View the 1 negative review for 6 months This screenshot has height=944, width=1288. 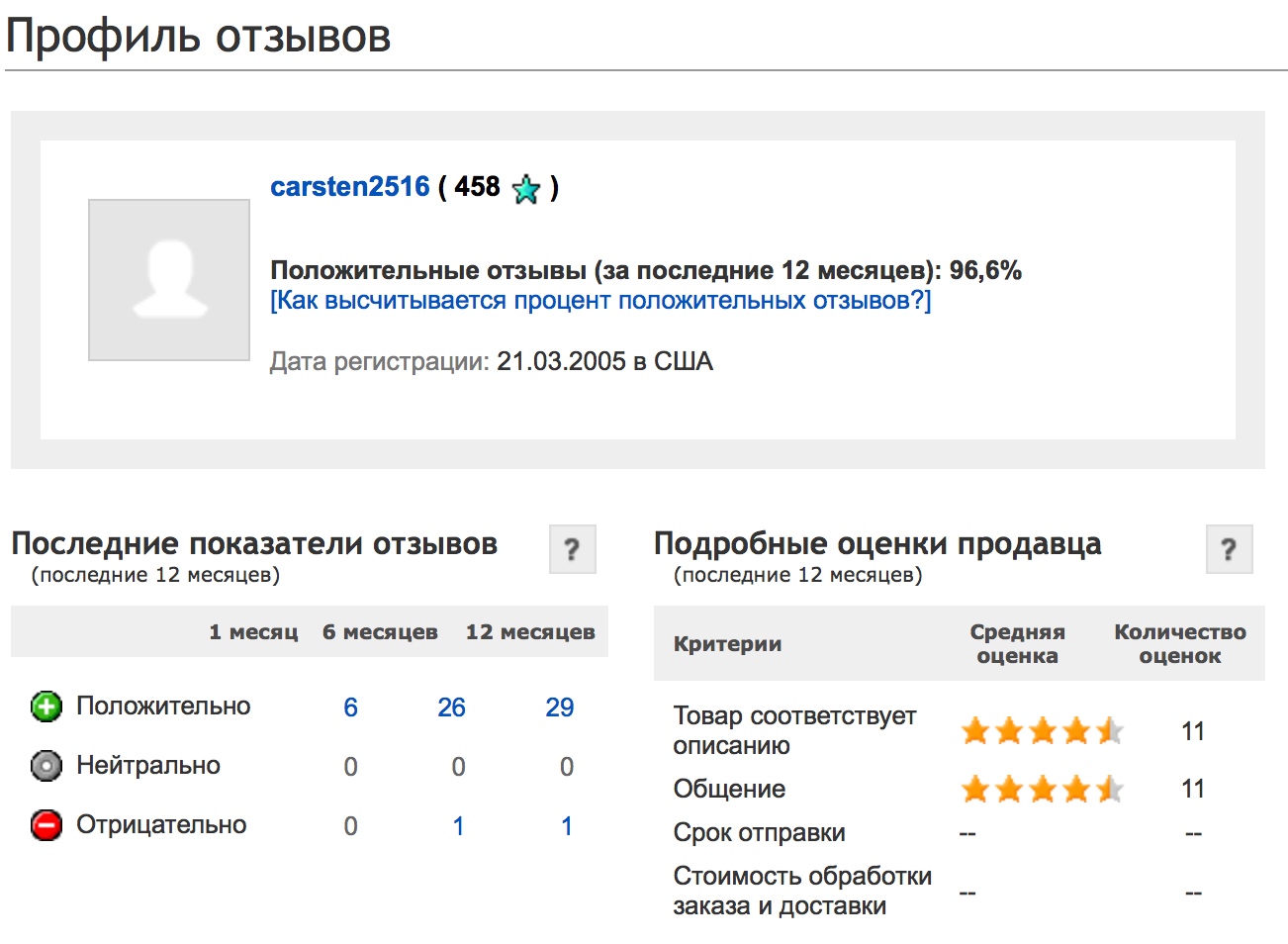coord(458,826)
